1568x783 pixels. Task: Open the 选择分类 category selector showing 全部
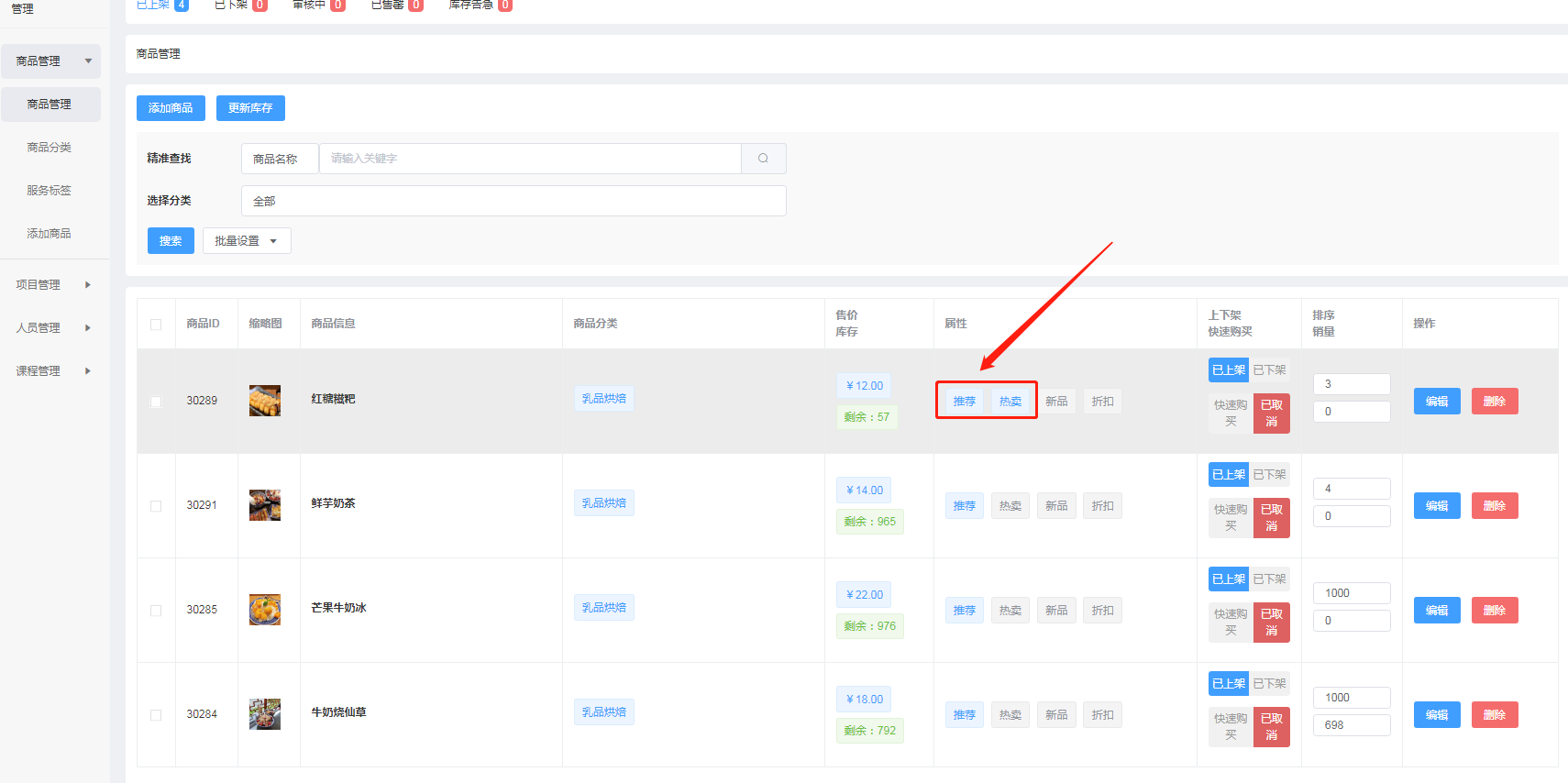coord(513,201)
